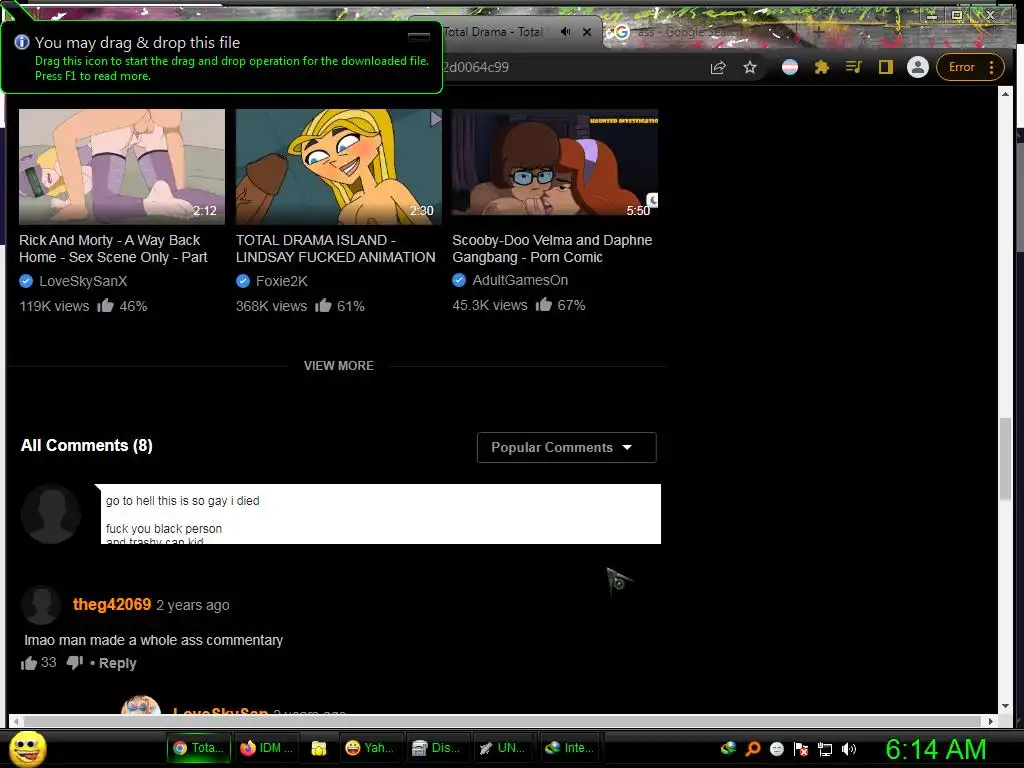Click the magnifier icon in system tray
Screen dimensions: 1024x768
click(753, 748)
